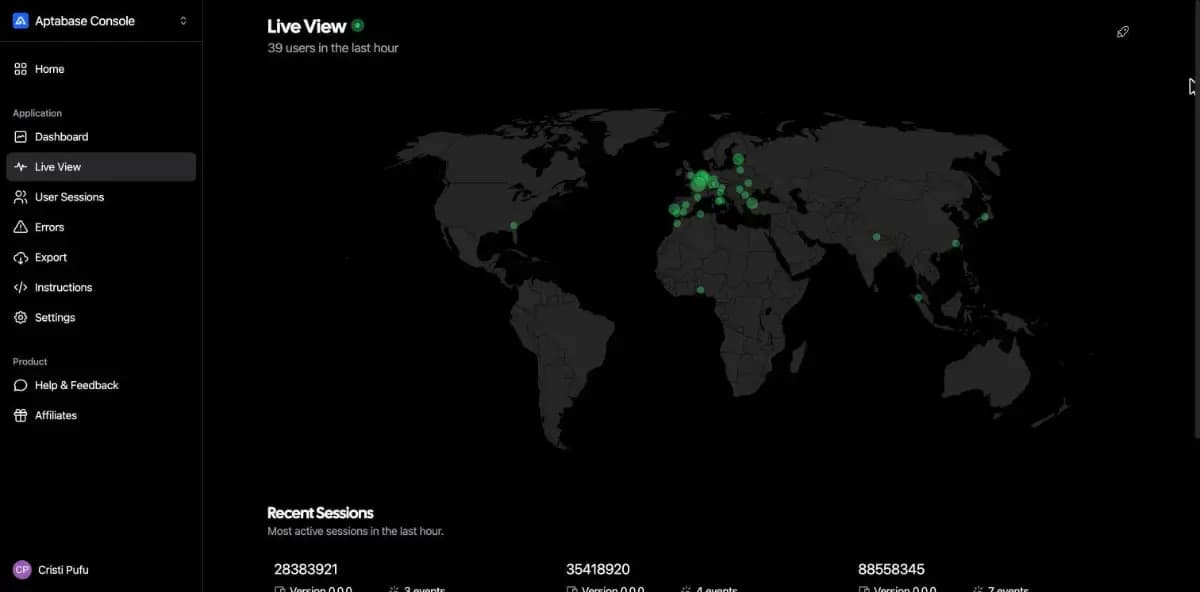1200x592 pixels.
Task: Open Settings from sidebar
Action: 101,317
